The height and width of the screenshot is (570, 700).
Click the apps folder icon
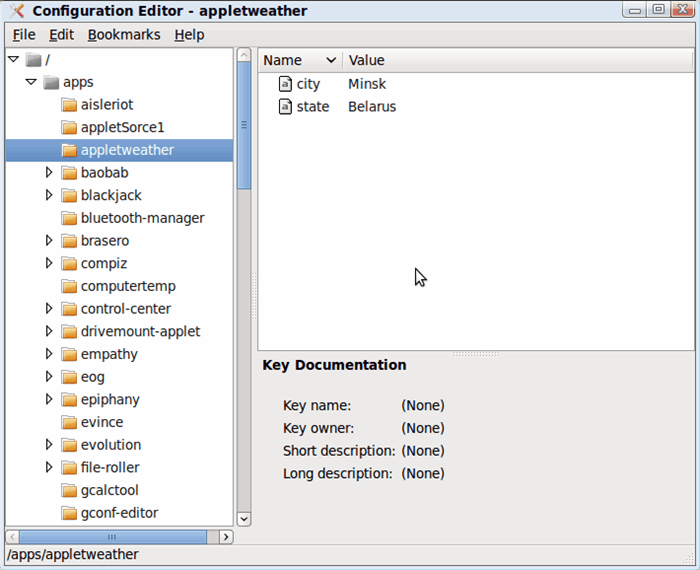[x=51, y=82]
